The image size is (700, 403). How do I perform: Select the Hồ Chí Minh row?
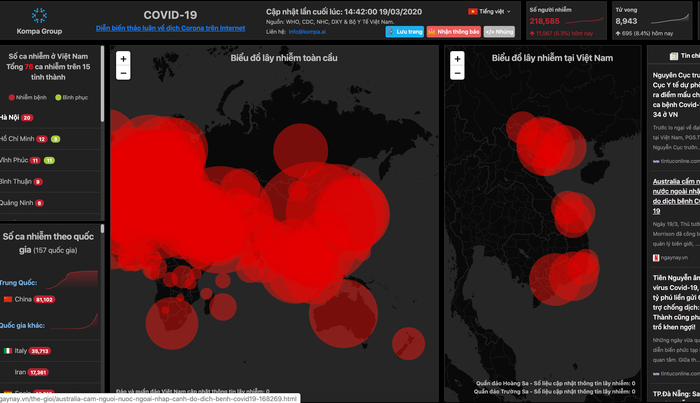point(50,139)
